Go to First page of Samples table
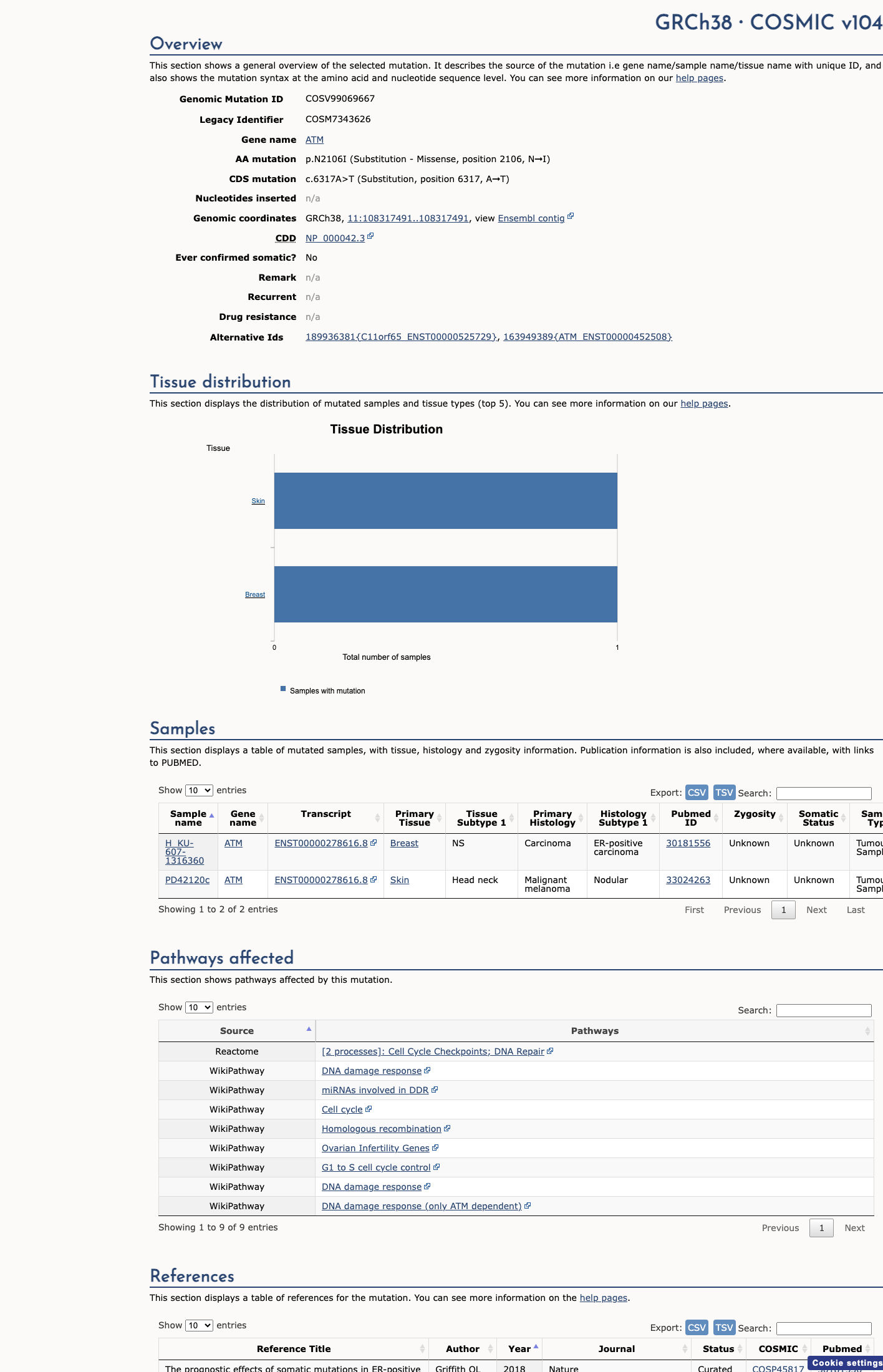Image resolution: width=883 pixels, height=1372 pixels. pyautogui.click(x=694, y=910)
